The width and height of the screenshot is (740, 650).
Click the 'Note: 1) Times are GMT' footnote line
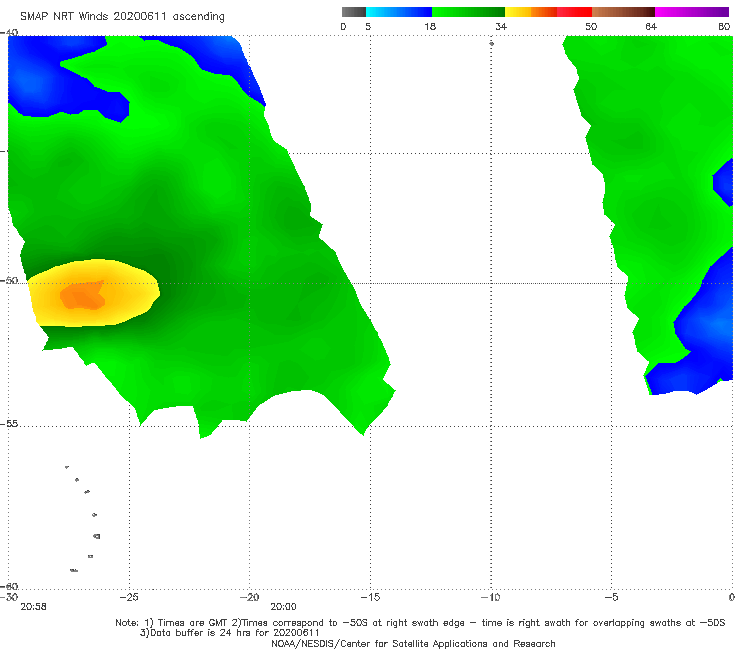(420, 623)
